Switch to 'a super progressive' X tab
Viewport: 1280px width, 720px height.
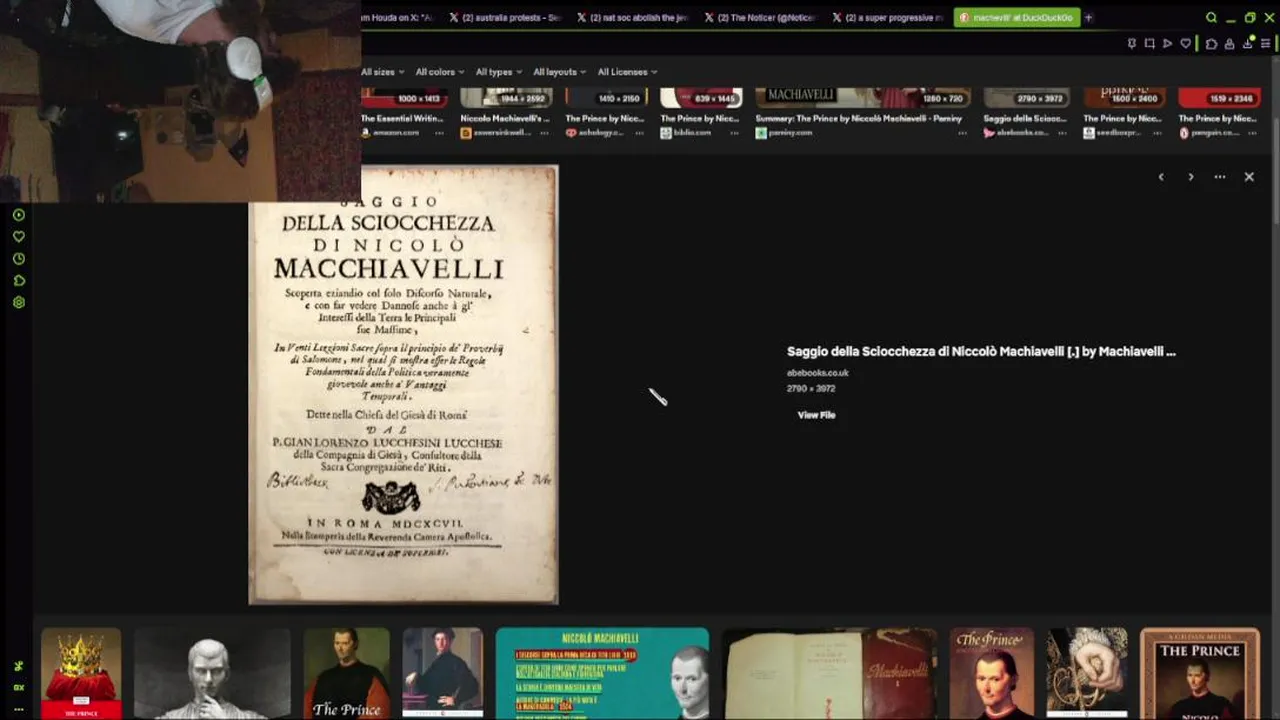[x=888, y=17]
